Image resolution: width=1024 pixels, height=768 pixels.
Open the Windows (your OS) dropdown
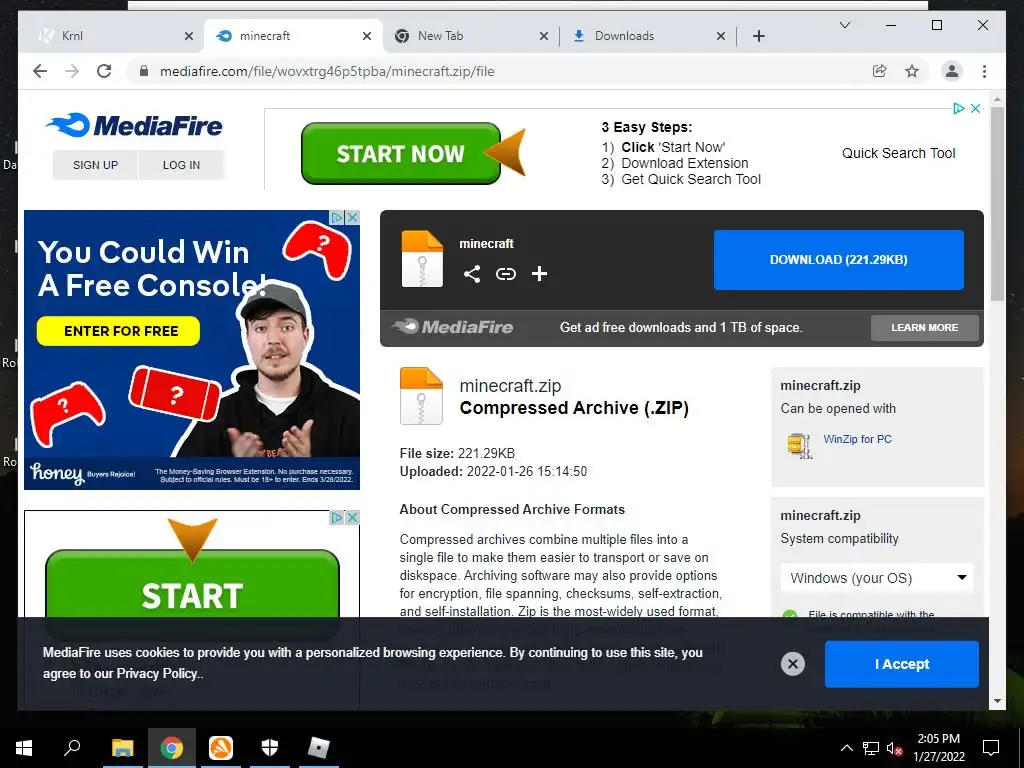coord(877,578)
